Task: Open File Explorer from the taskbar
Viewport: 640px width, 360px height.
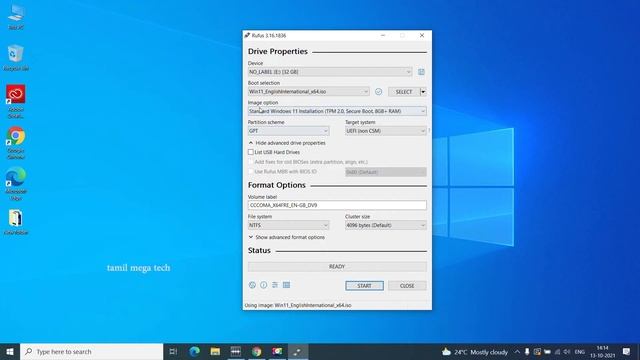Action: (x=215, y=351)
